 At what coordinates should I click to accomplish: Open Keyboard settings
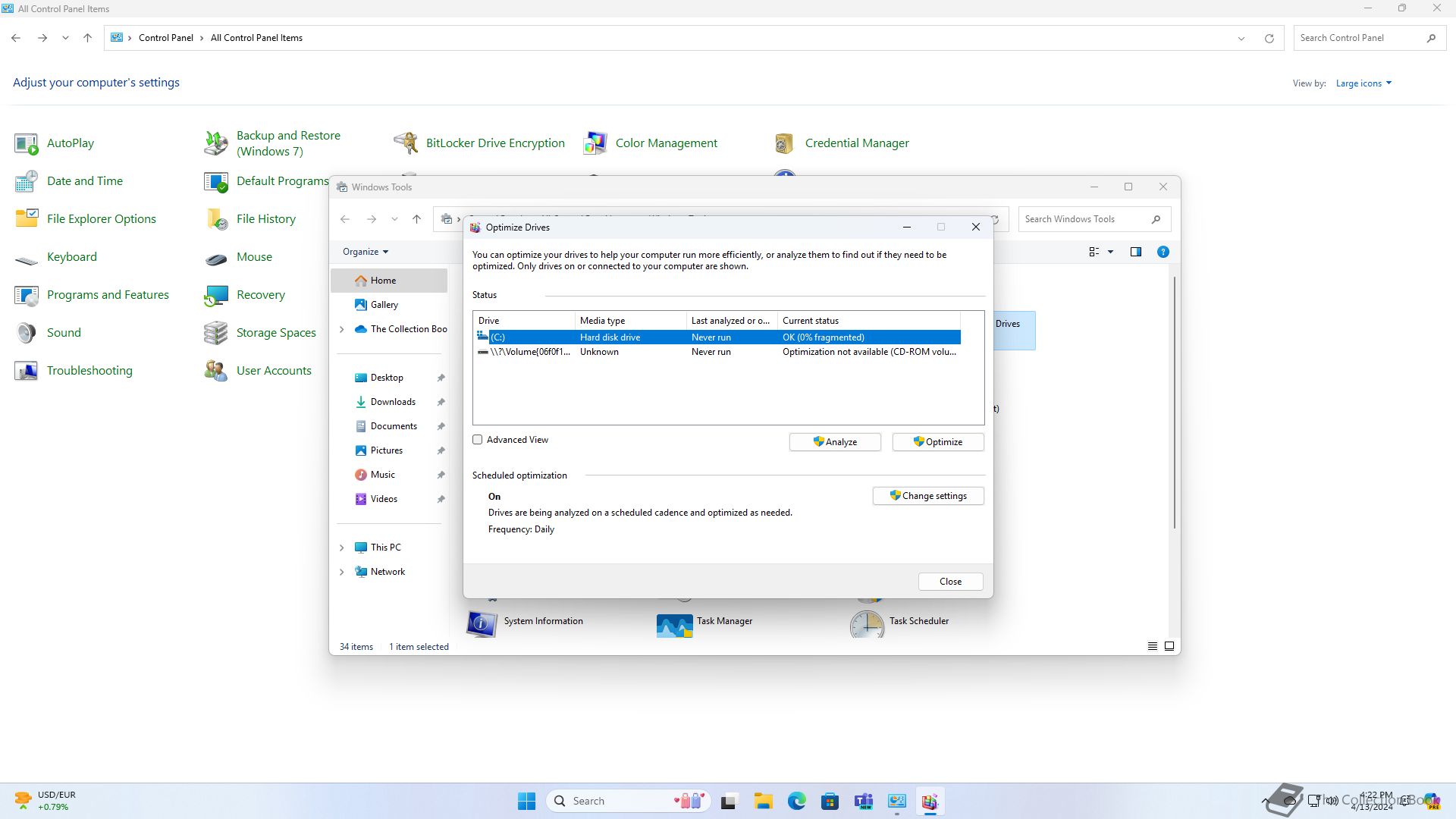click(x=56, y=256)
